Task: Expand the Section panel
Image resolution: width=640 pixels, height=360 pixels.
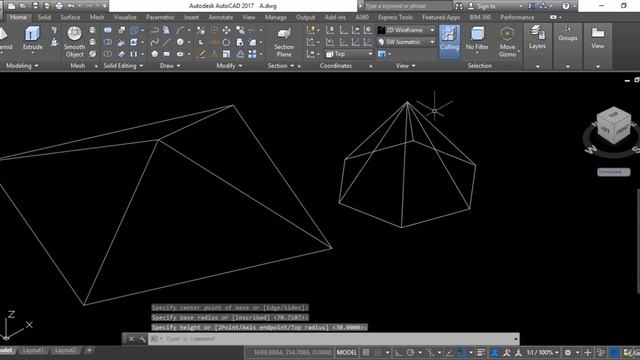Action: (x=280, y=66)
